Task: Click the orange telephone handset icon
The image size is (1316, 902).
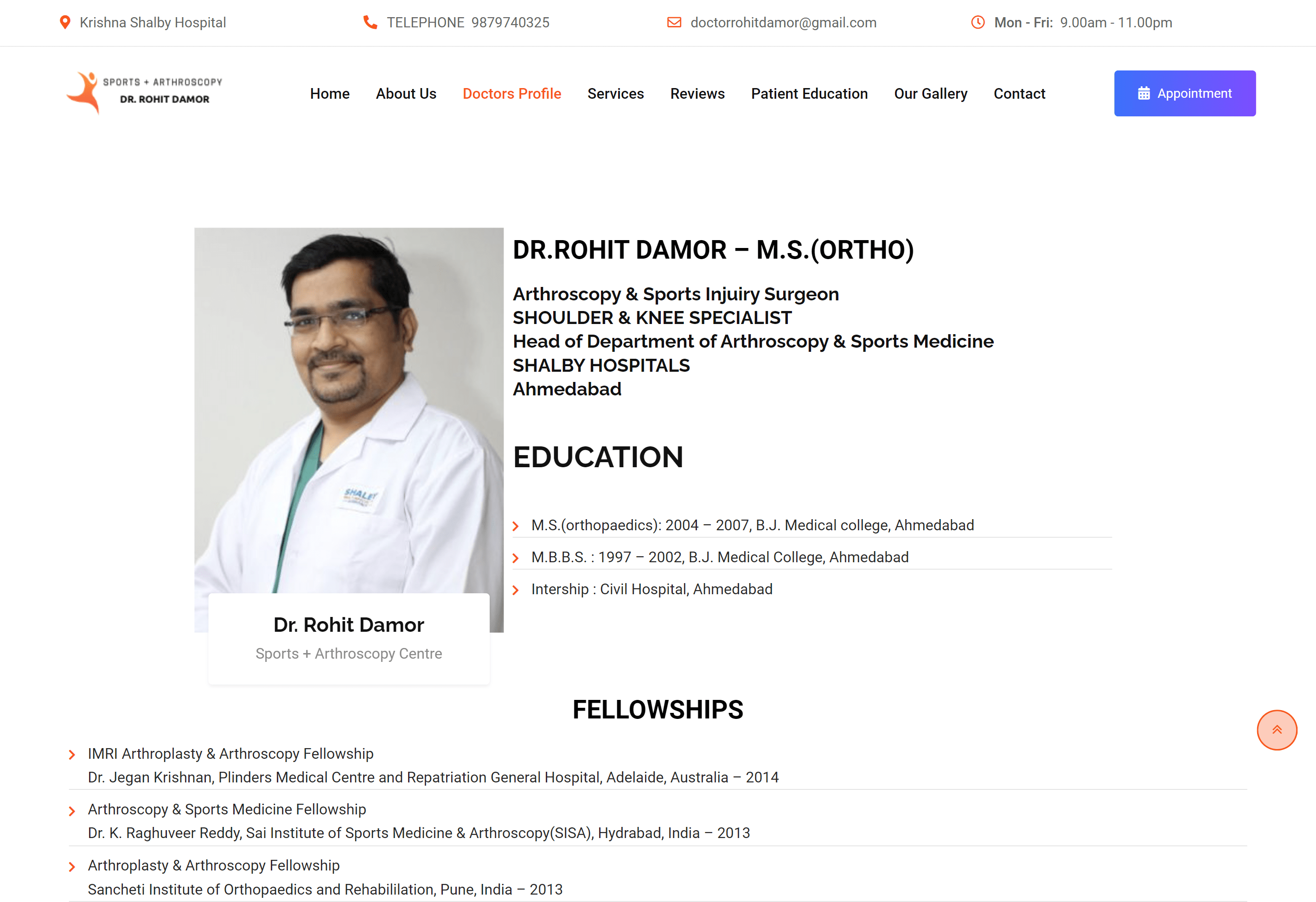Action: point(370,23)
